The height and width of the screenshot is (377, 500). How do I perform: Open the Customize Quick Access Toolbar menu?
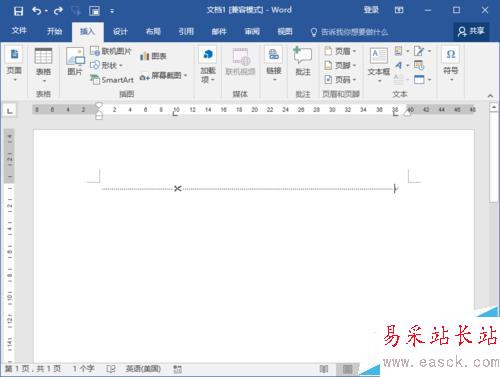click(x=112, y=11)
